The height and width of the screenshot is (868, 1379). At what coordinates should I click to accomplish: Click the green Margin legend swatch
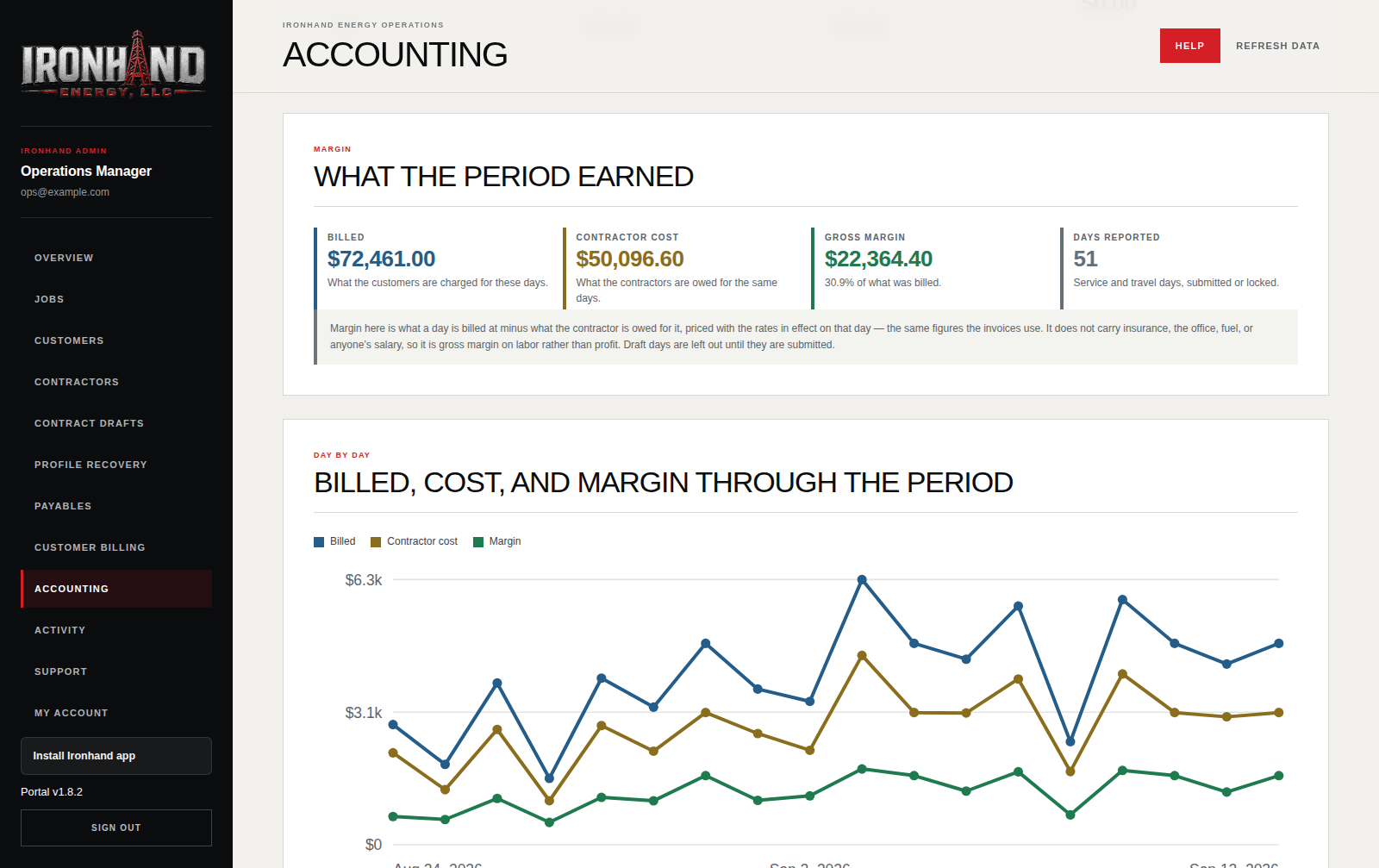(x=478, y=542)
